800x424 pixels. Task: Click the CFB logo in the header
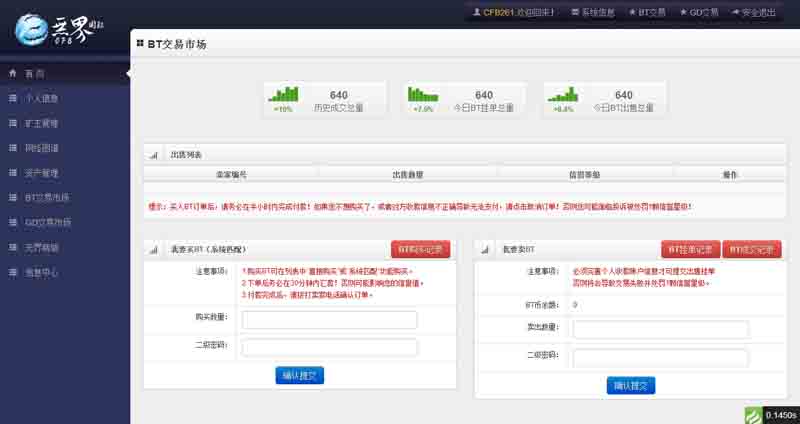coord(59,29)
